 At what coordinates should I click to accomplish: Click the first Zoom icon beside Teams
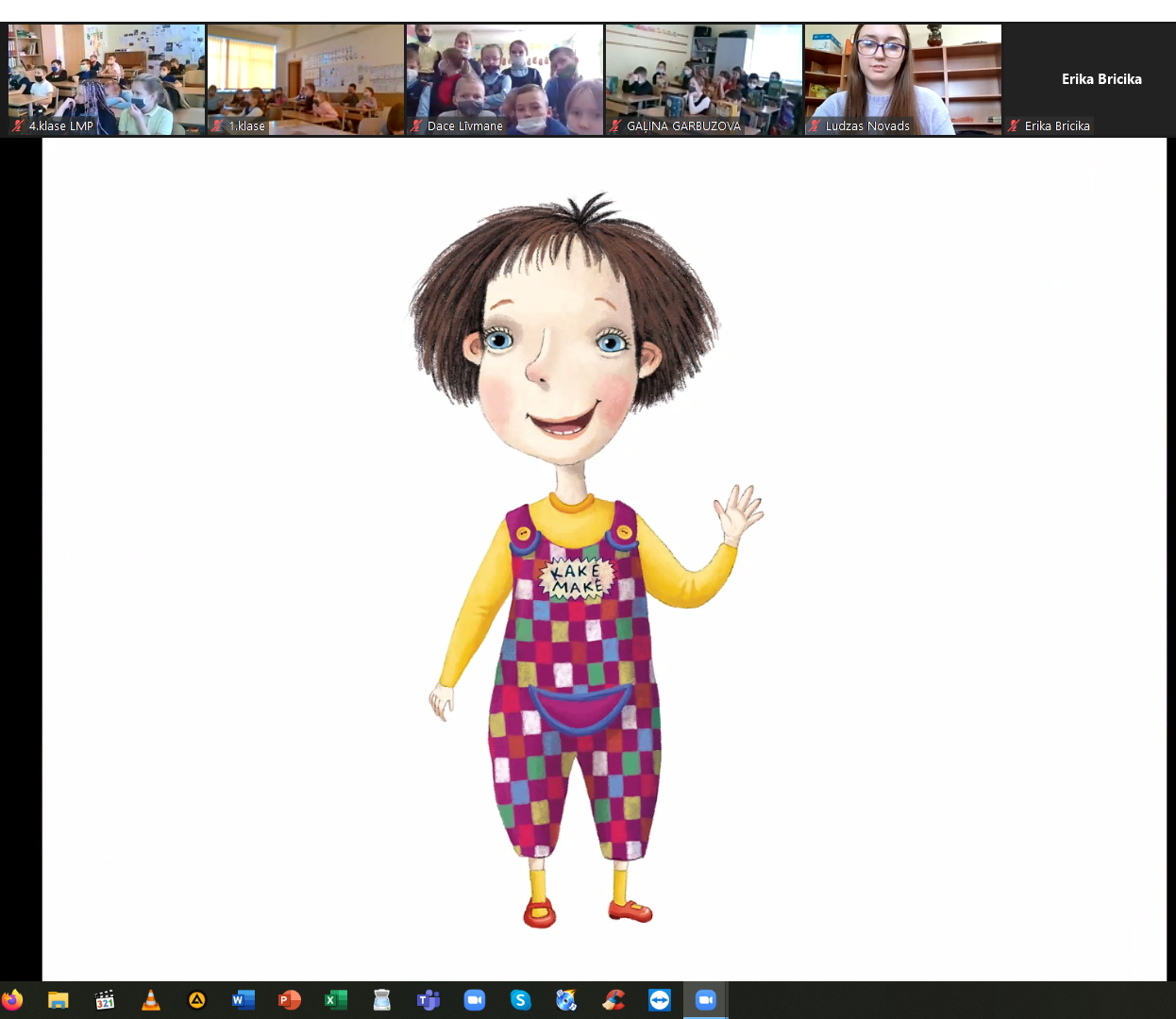click(x=475, y=1000)
